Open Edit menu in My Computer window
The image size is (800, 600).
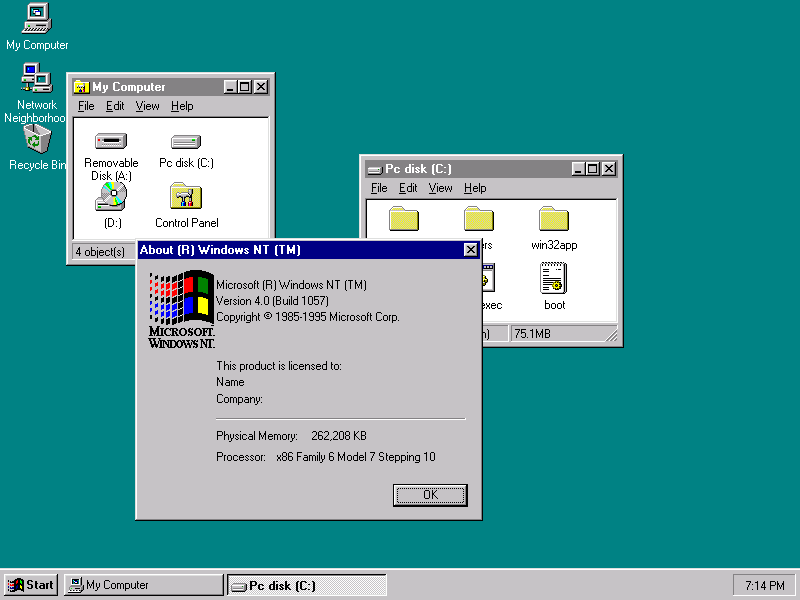[x=115, y=106]
